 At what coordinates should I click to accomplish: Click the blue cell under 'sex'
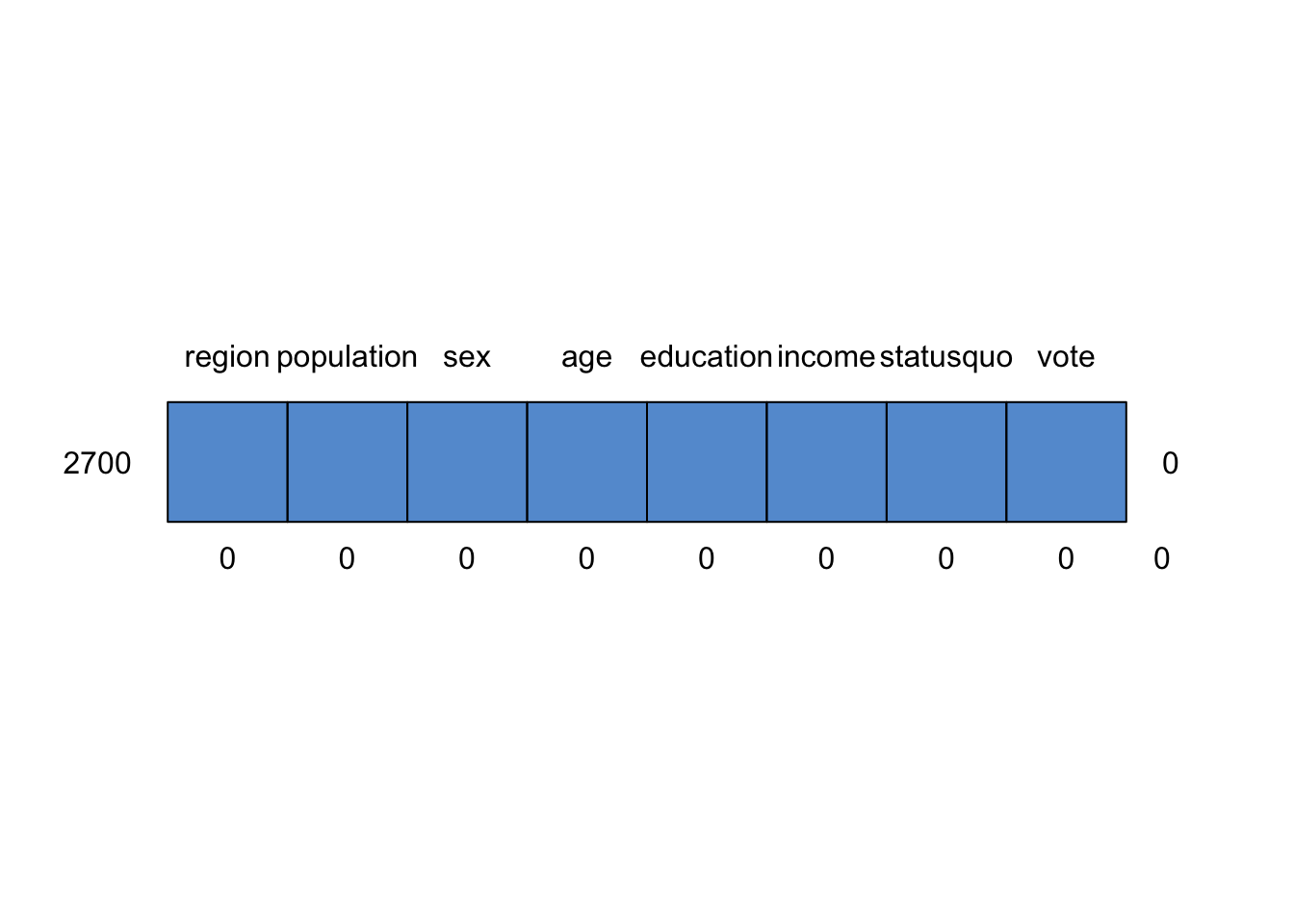tap(467, 462)
